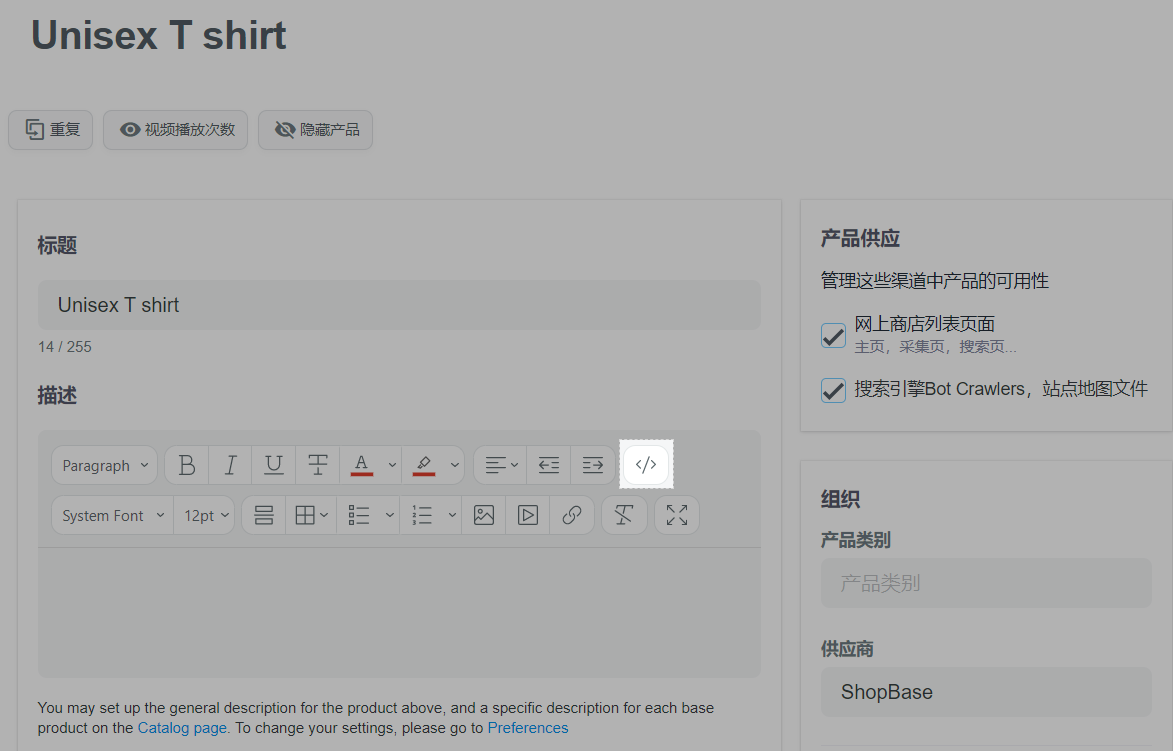The image size is (1173, 751).
Task: Open insert table menu
Action: tap(311, 515)
